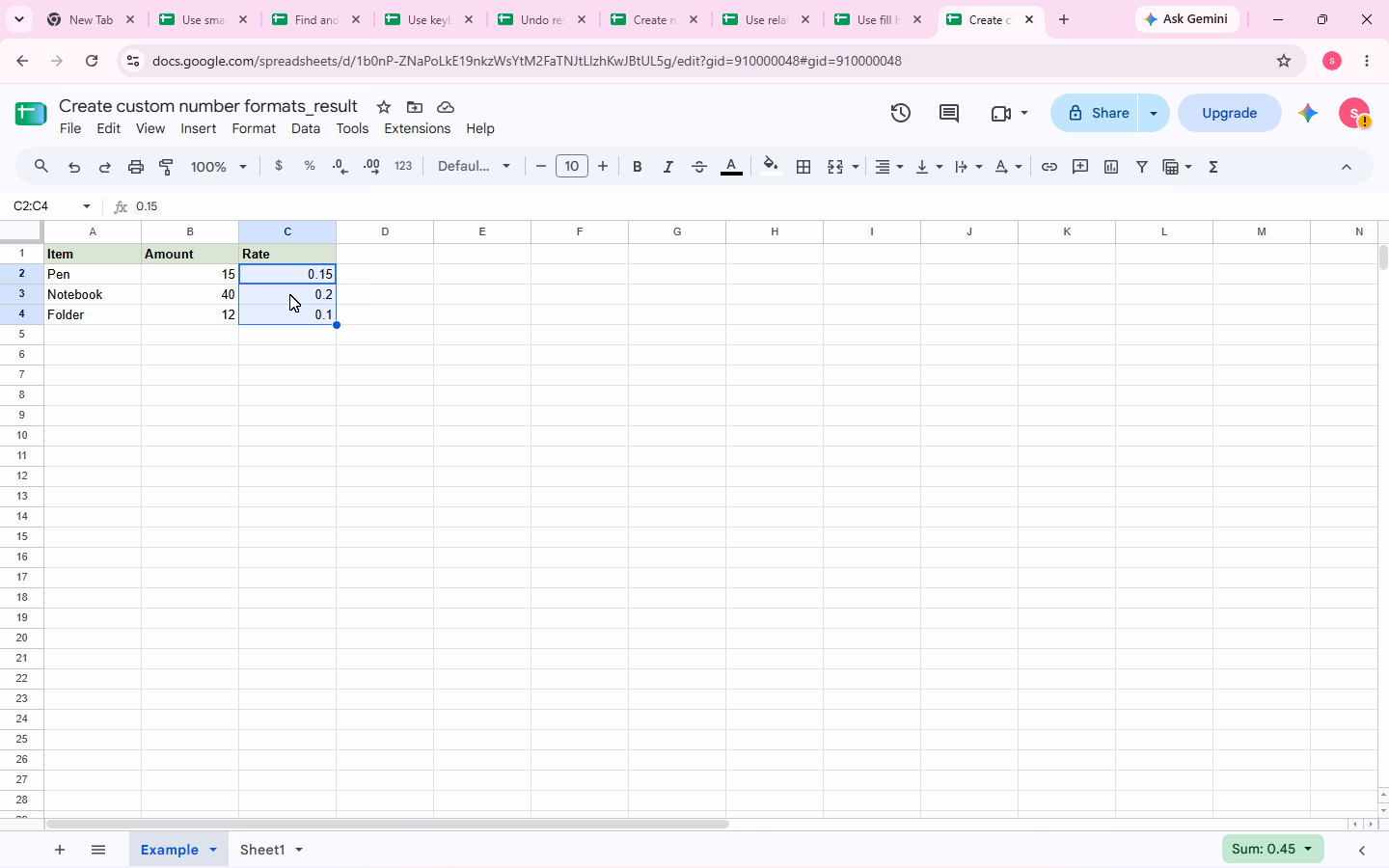The width and height of the screenshot is (1389, 868).
Task: Hide the menus with collapse arrow
Action: tap(1347, 167)
